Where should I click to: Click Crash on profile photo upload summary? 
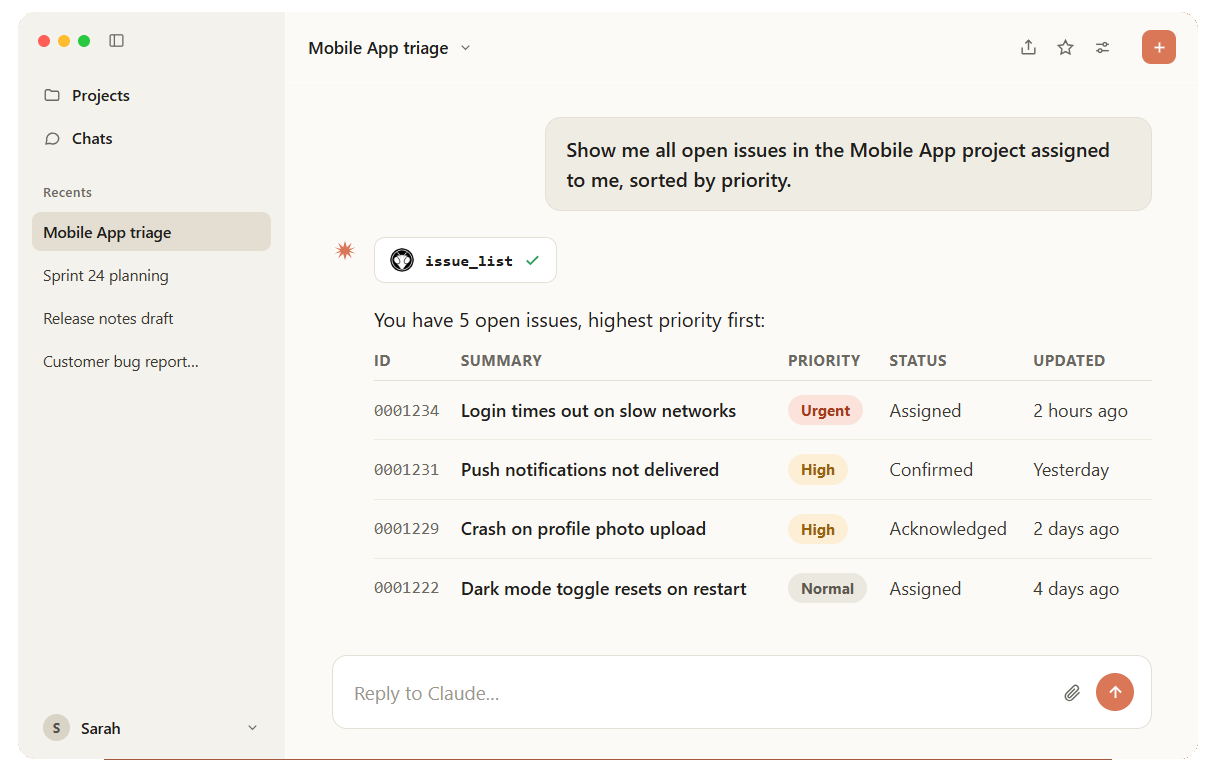[583, 528]
